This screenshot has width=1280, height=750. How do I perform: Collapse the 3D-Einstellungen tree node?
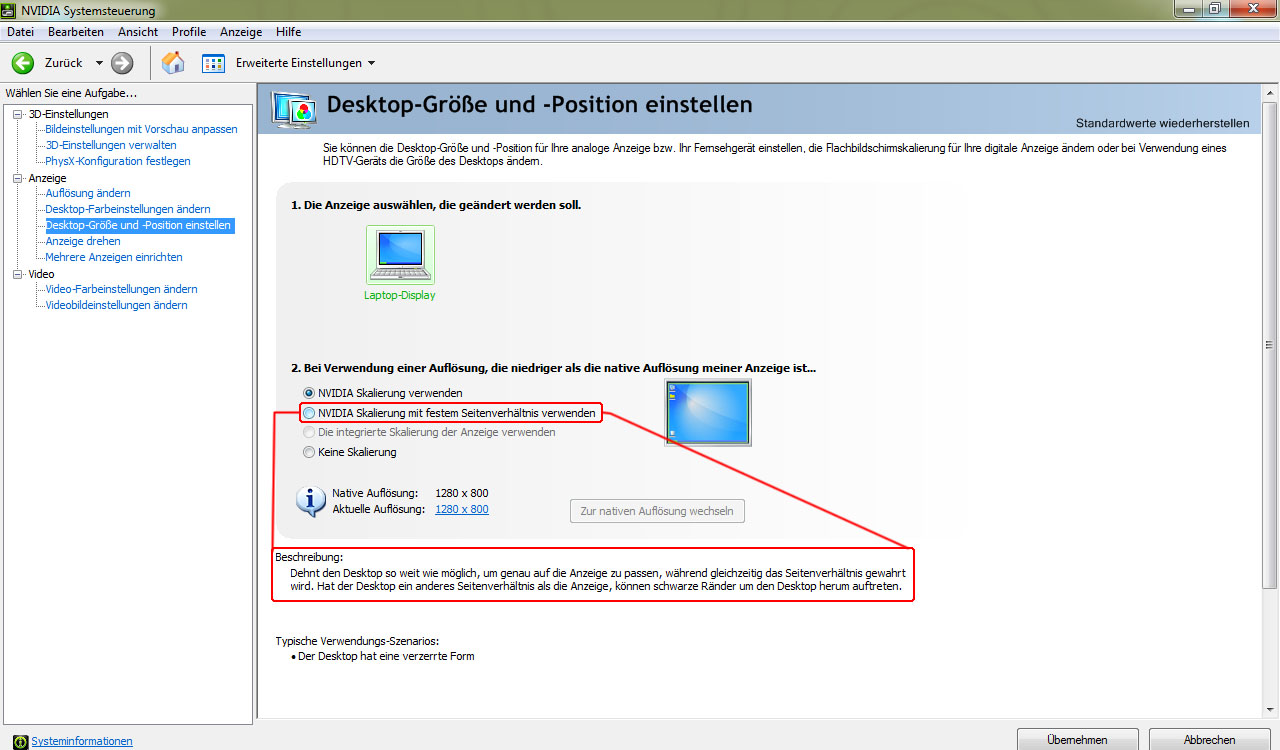click(17, 114)
